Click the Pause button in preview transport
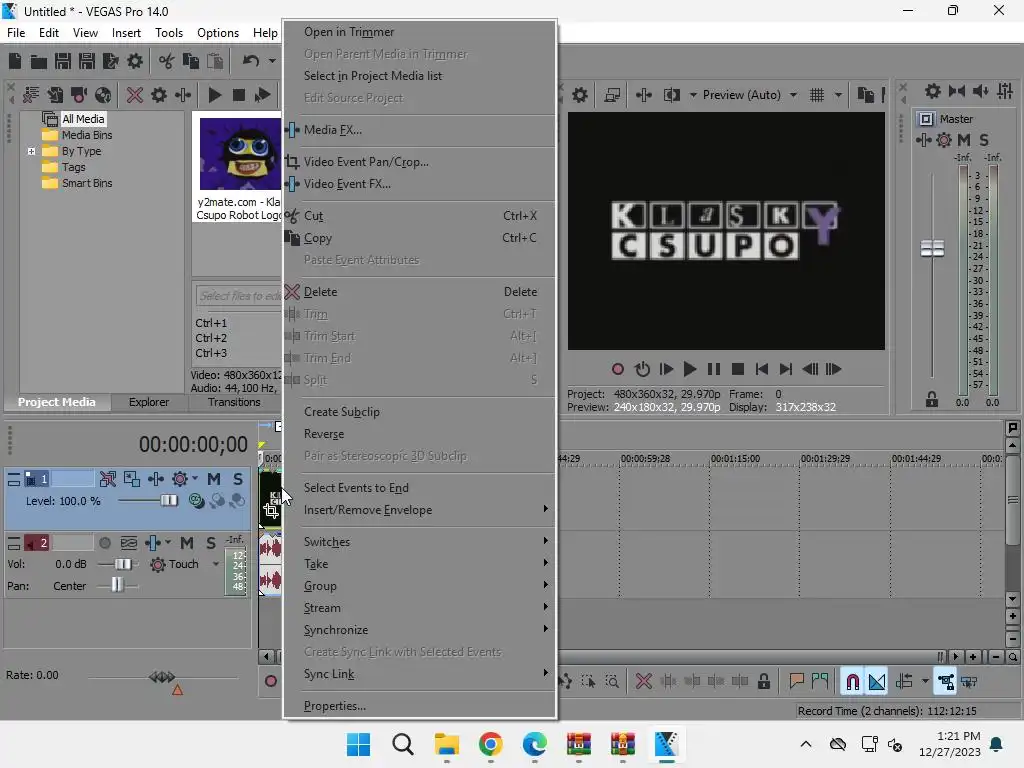The image size is (1024, 768). (x=714, y=370)
